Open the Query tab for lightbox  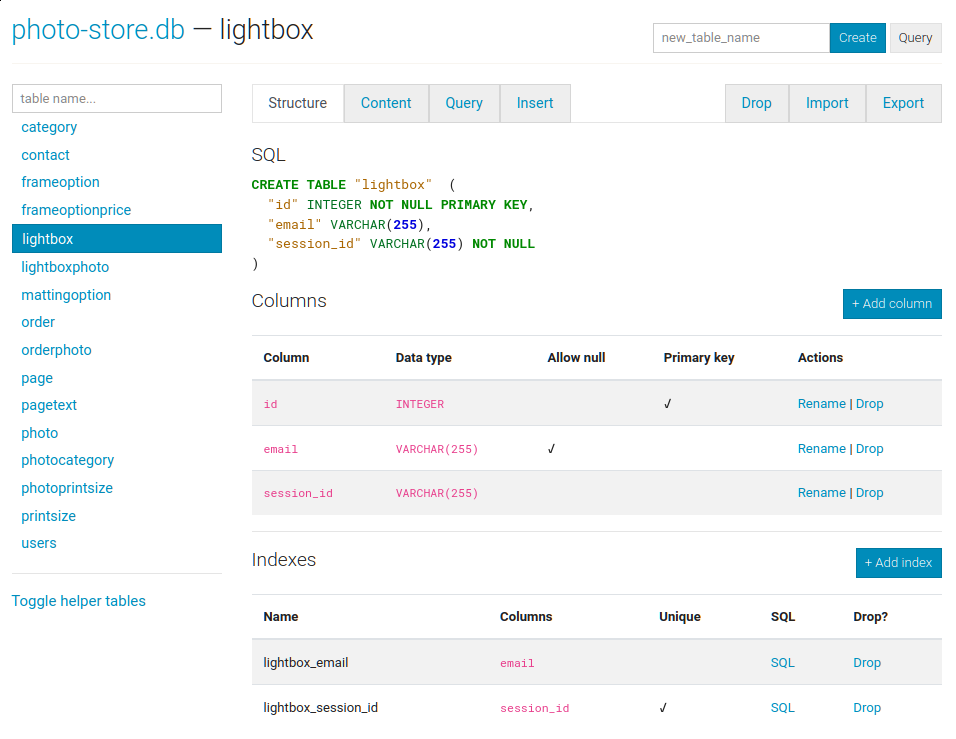click(464, 103)
